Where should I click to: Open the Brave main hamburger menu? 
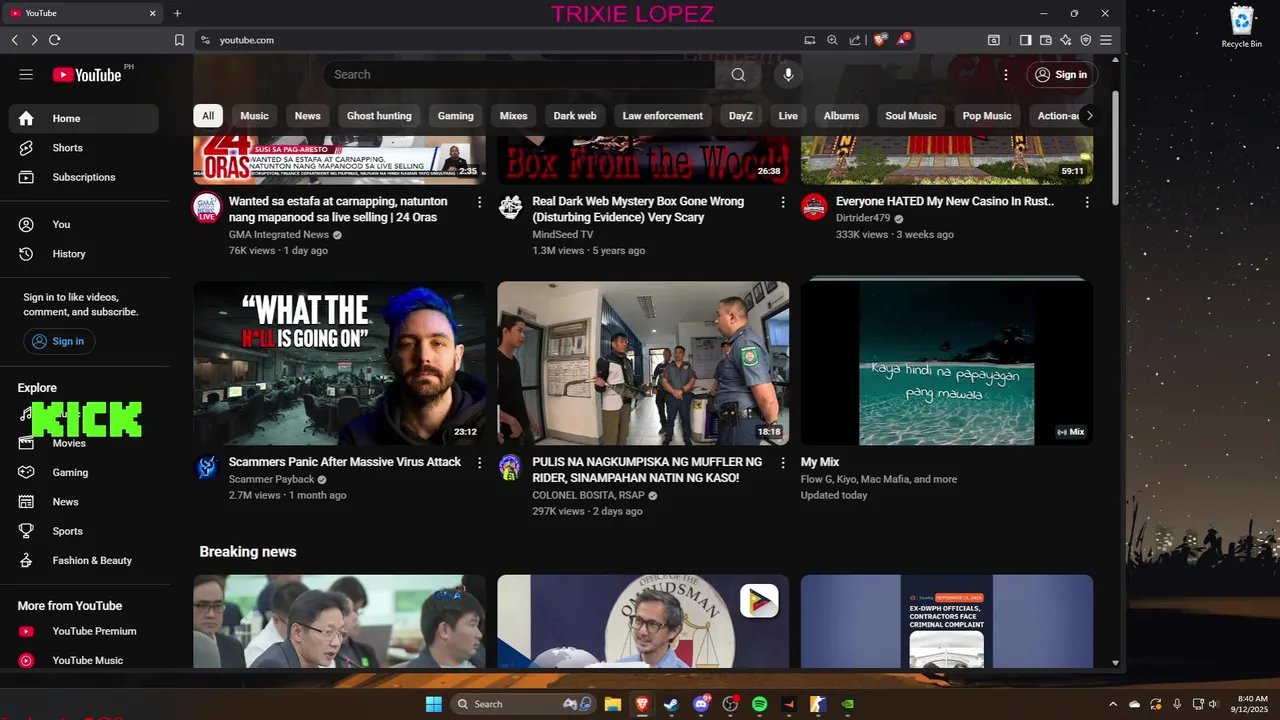pos(1106,40)
